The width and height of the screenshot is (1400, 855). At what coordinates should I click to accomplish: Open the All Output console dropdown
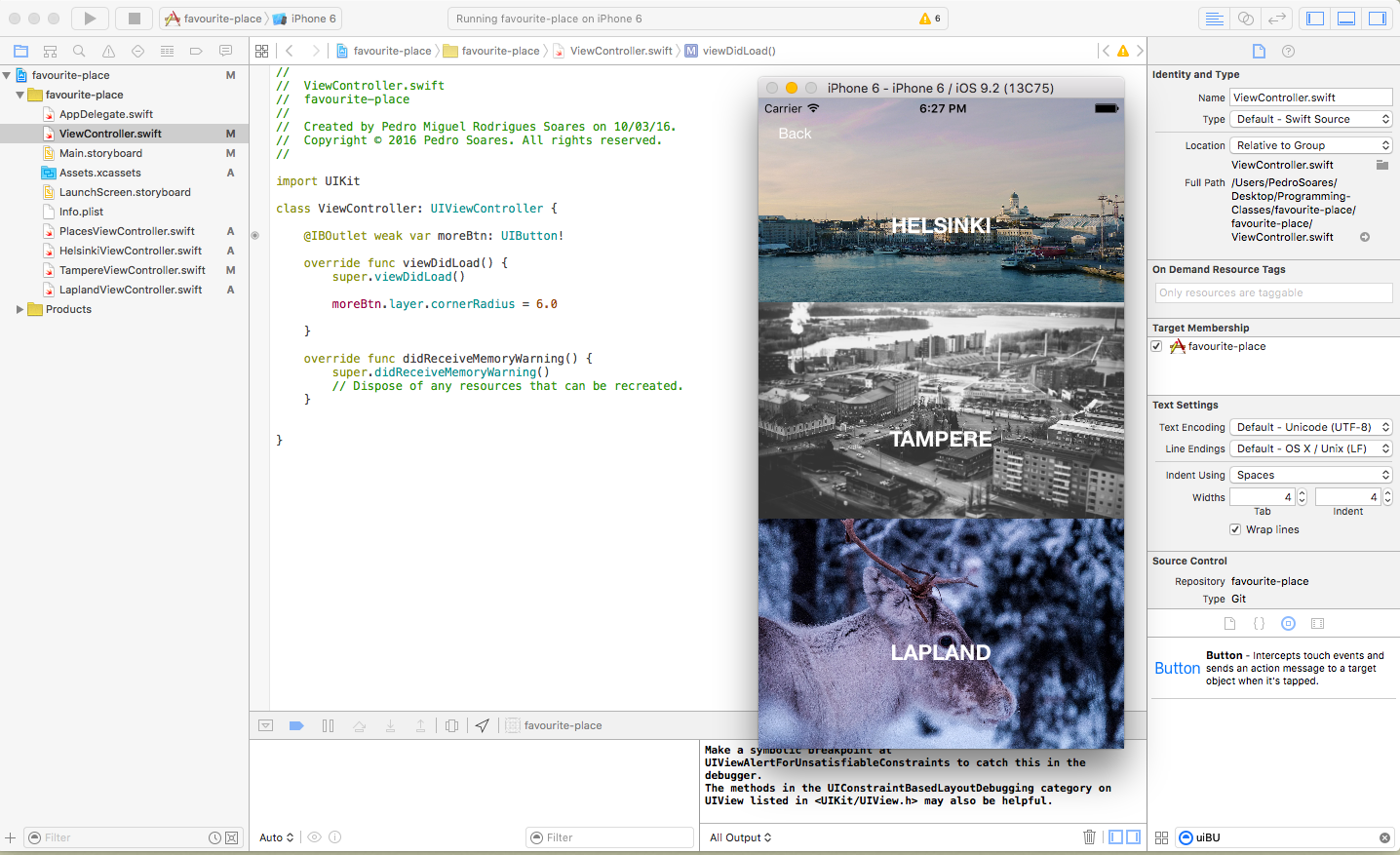tap(740, 837)
